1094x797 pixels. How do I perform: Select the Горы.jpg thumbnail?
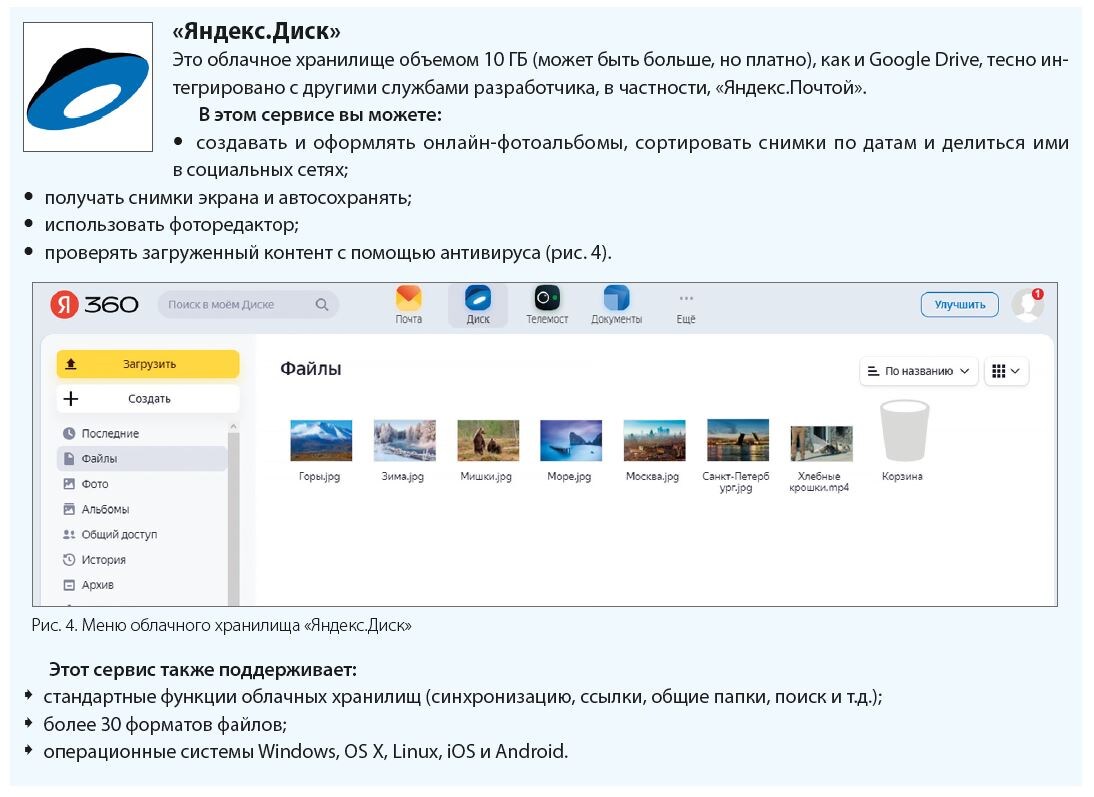pyautogui.click(x=321, y=440)
